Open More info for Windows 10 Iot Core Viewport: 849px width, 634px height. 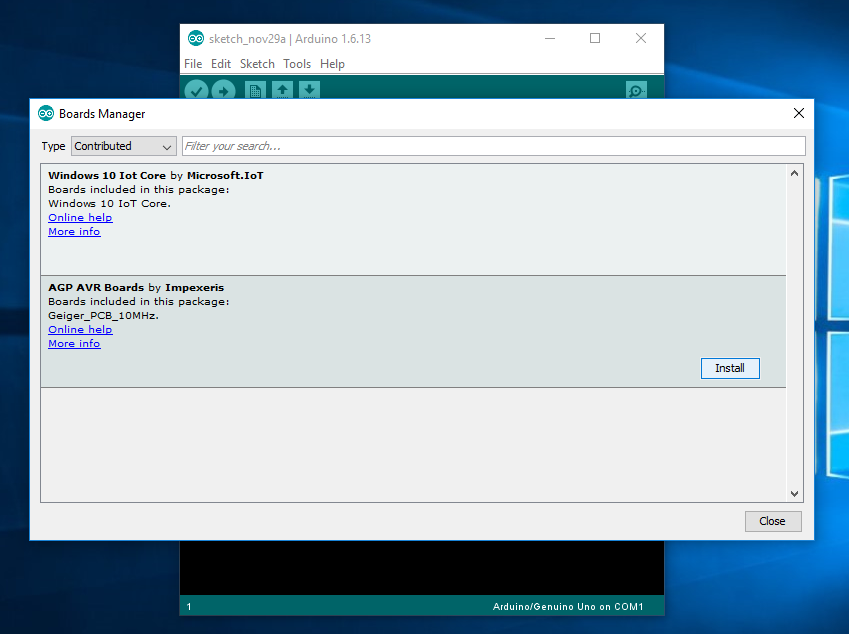tap(74, 231)
